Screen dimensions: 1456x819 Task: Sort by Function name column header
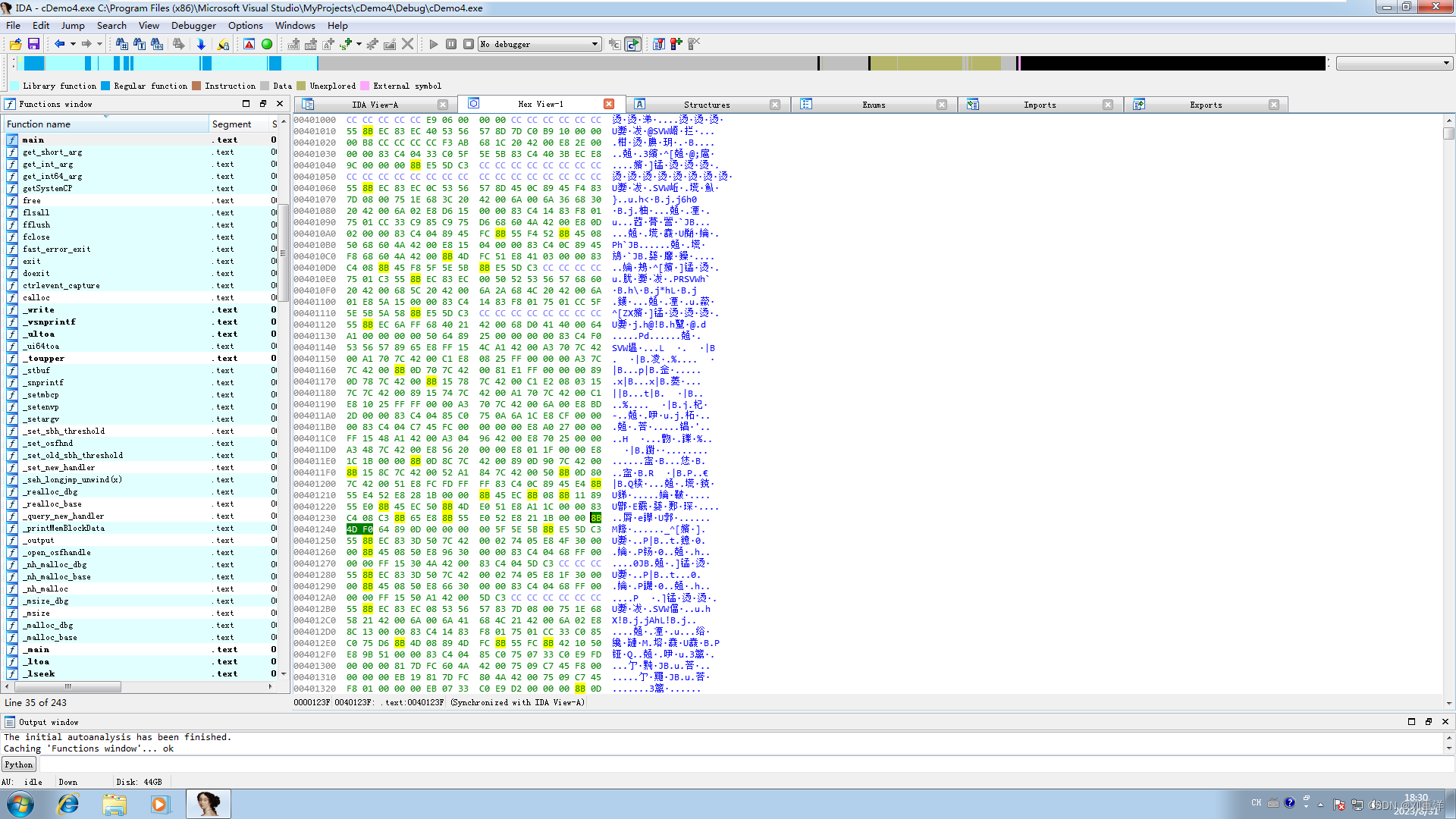point(106,124)
